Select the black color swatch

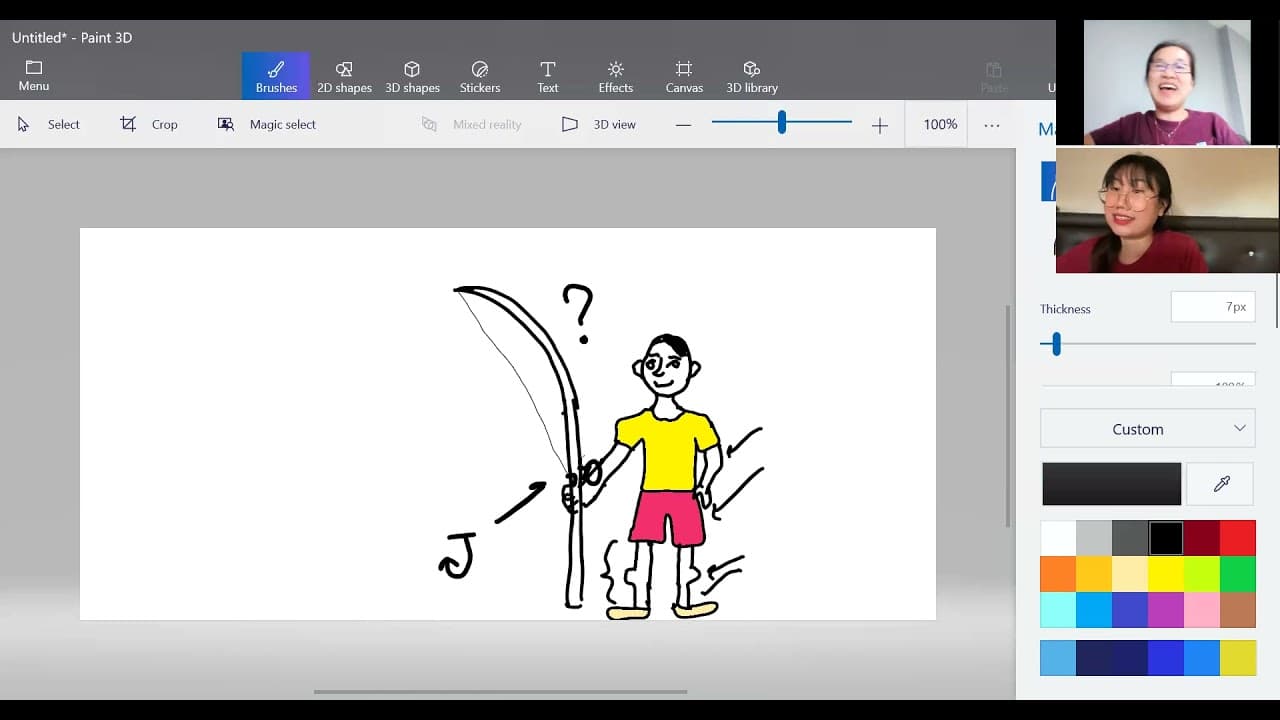tap(1166, 538)
